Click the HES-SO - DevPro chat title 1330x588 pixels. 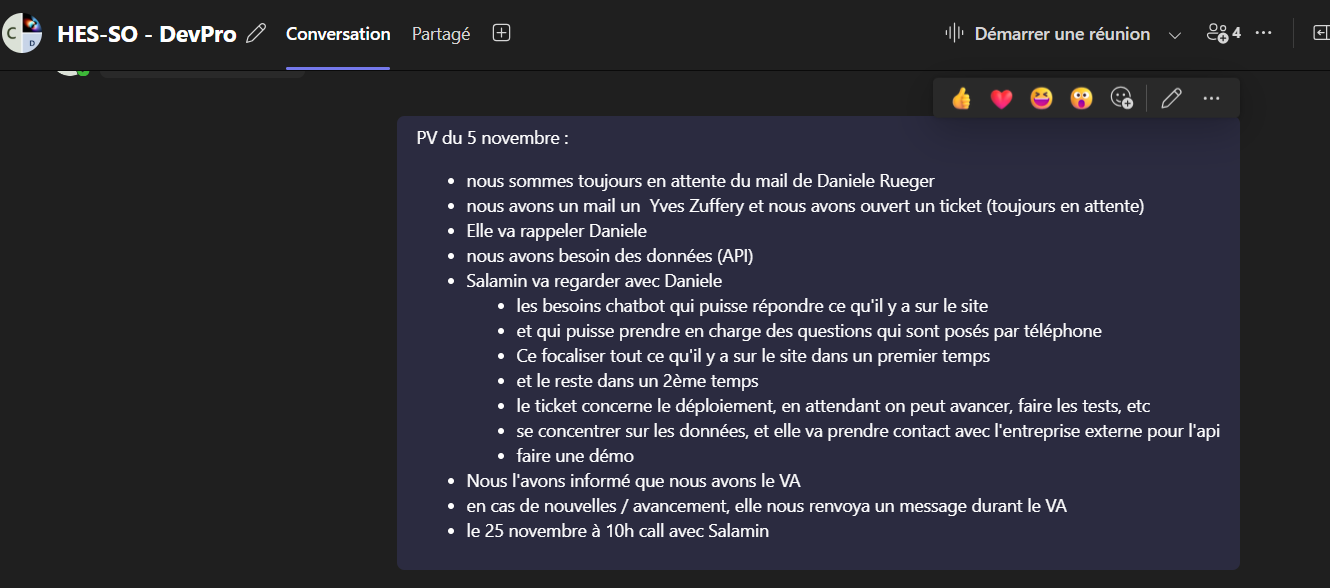[147, 34]
